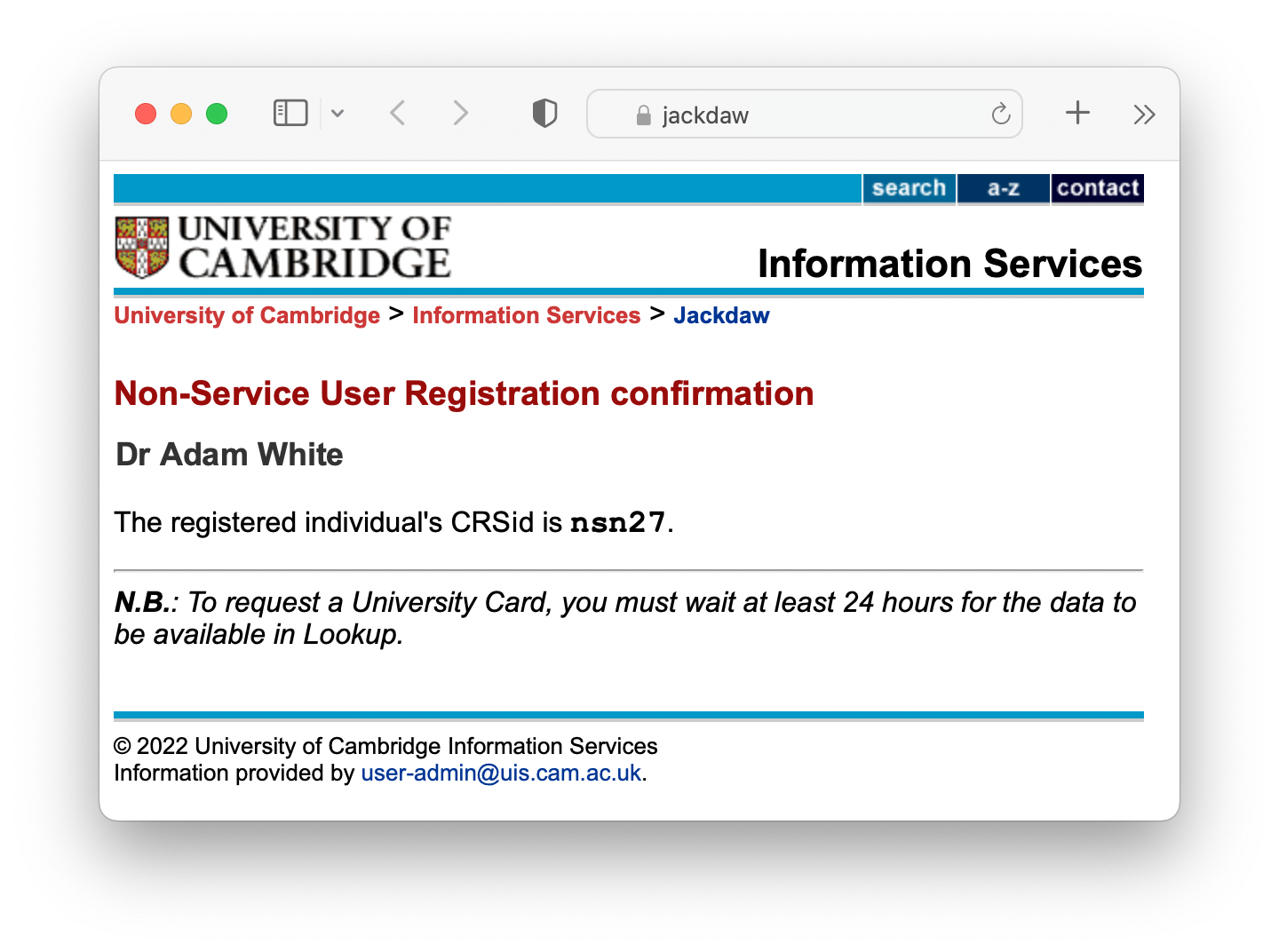Go forward with the forward arrow
This screenshot has width=1279, height=952.
(x=460, y=114)
